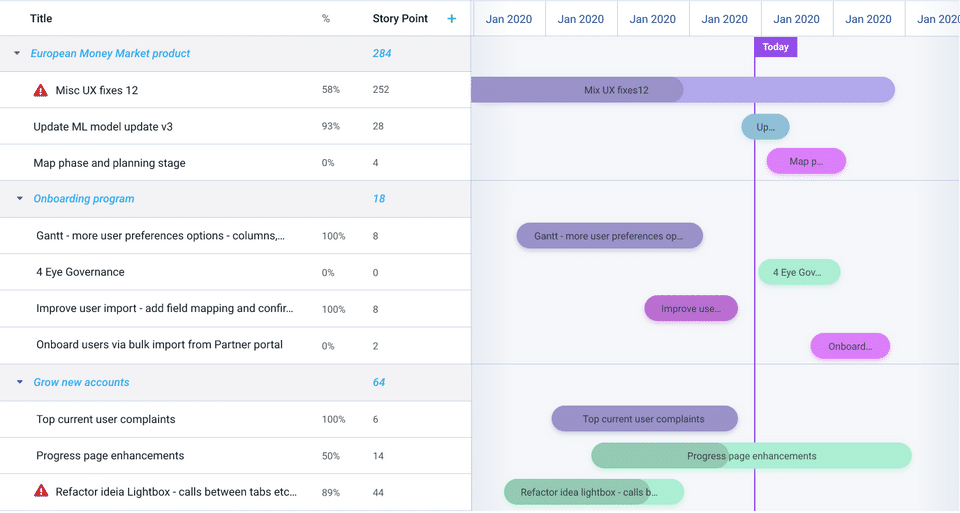Open the European Money Market product link

click(x=110, y=54)
